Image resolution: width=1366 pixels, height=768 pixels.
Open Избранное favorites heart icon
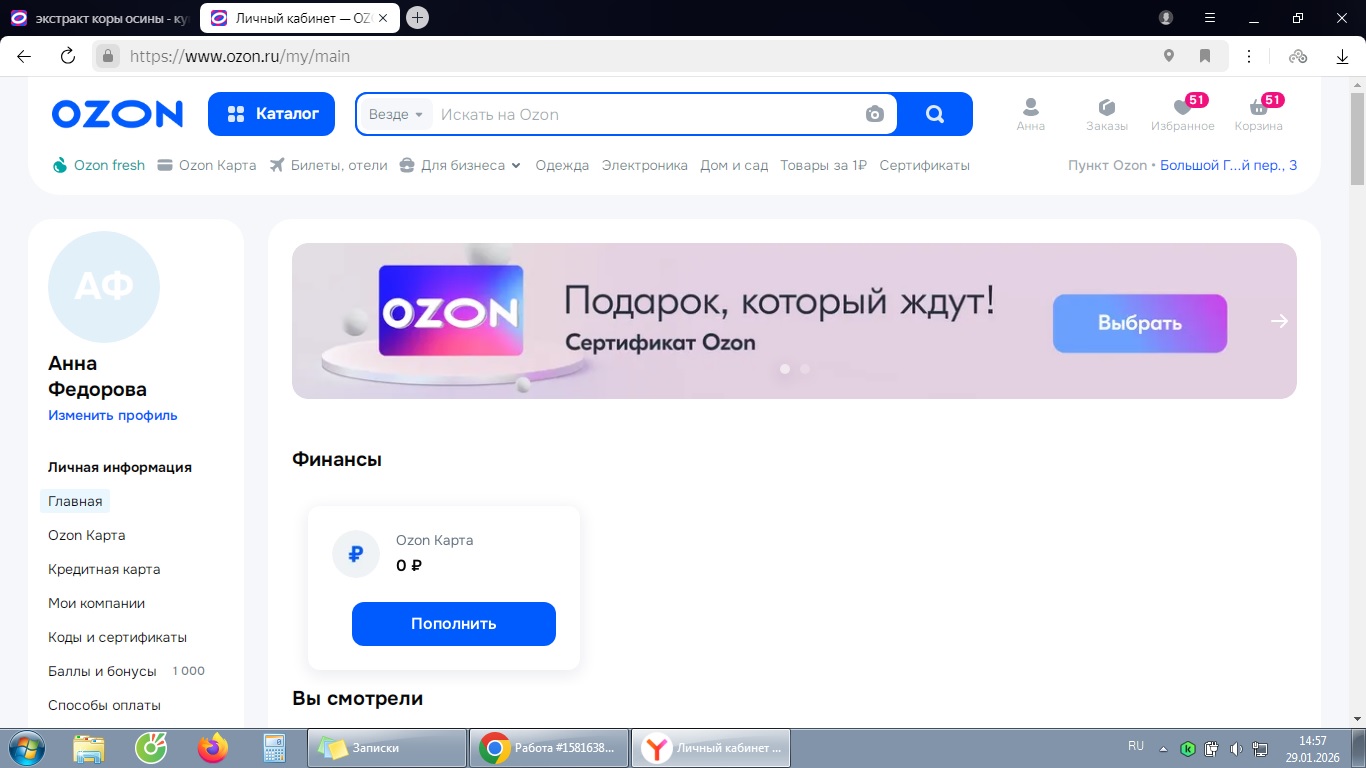(x=1183, y=114)
